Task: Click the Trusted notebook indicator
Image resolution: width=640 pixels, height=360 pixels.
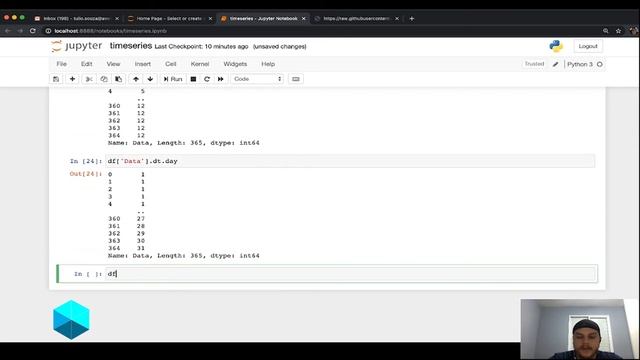Action: tap(534, 64)
